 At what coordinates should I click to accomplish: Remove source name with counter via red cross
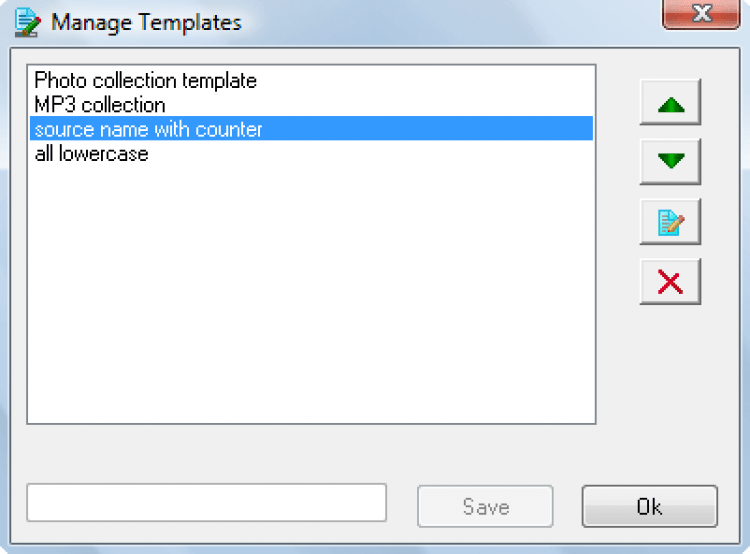[670, 282]
